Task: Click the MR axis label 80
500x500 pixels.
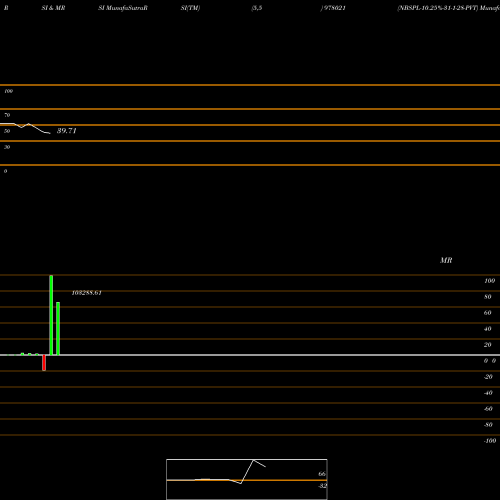Action: (488, 297)
